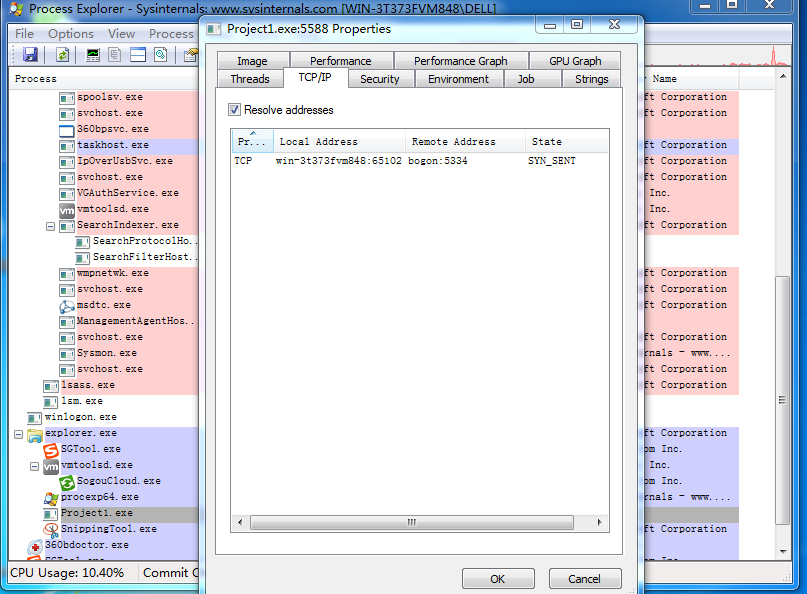Click the find/DLL view document toolbar icon

click(161, 55)
